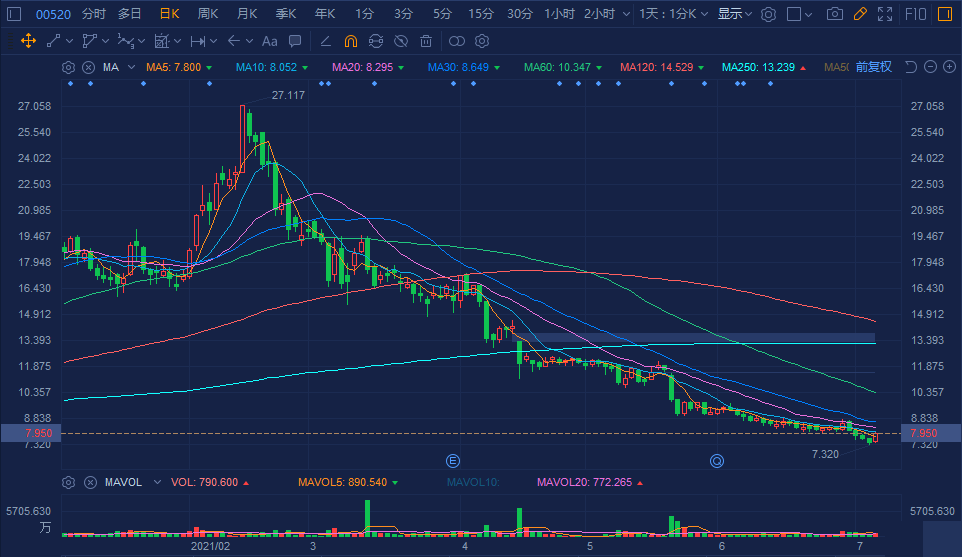Screen dimensions: 962x557
Task: Open the layout square dropdown
Action: 799,13
